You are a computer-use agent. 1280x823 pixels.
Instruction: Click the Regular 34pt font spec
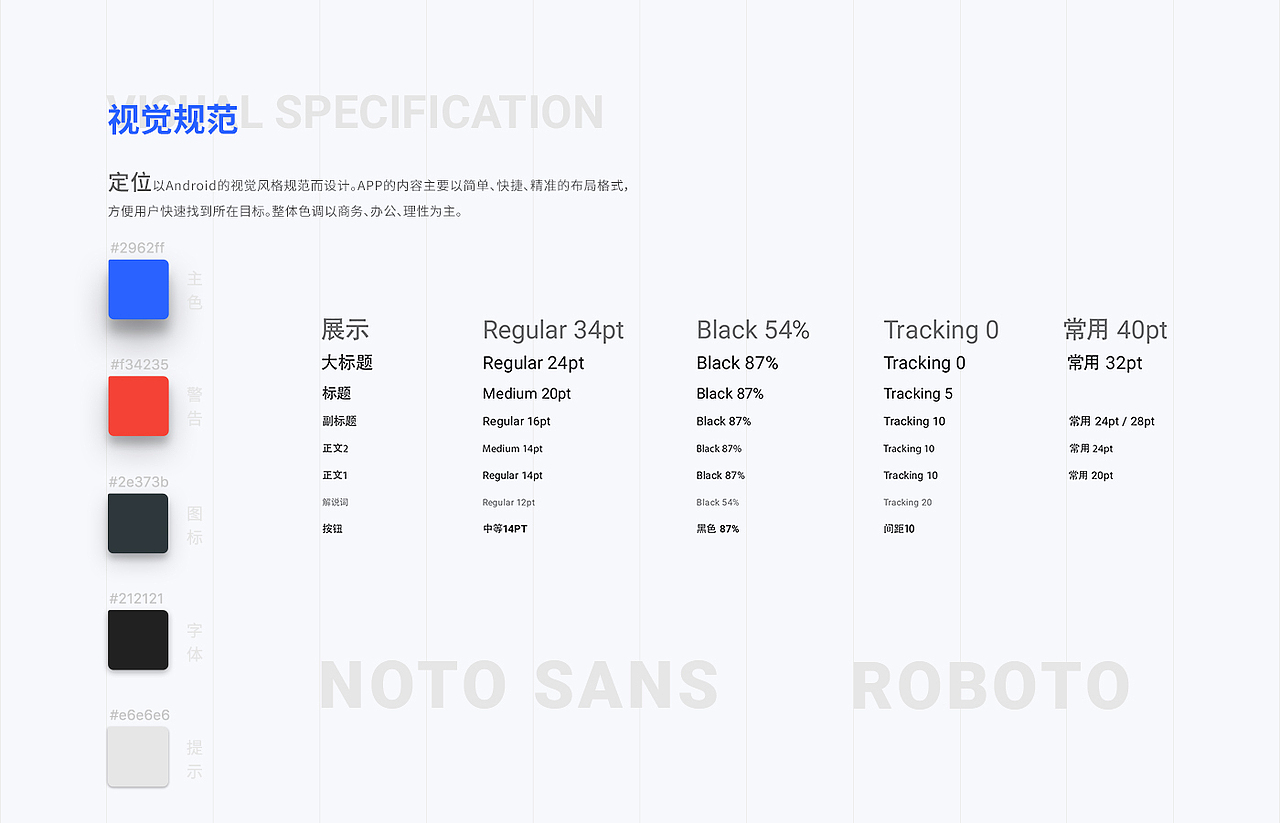coord(553,330)
